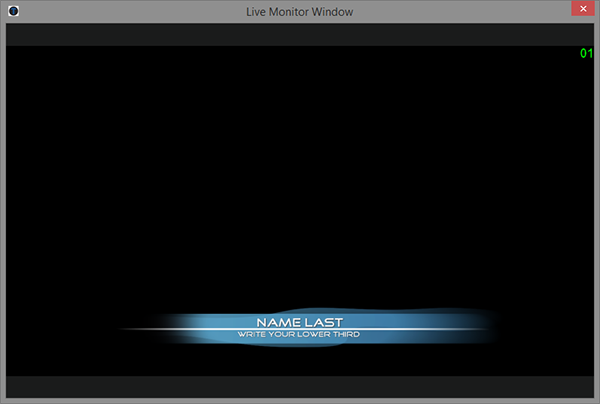Click the green 01 channel indicator
The image size is (600, 404).
pyautogui.click(x=586, y=54)
